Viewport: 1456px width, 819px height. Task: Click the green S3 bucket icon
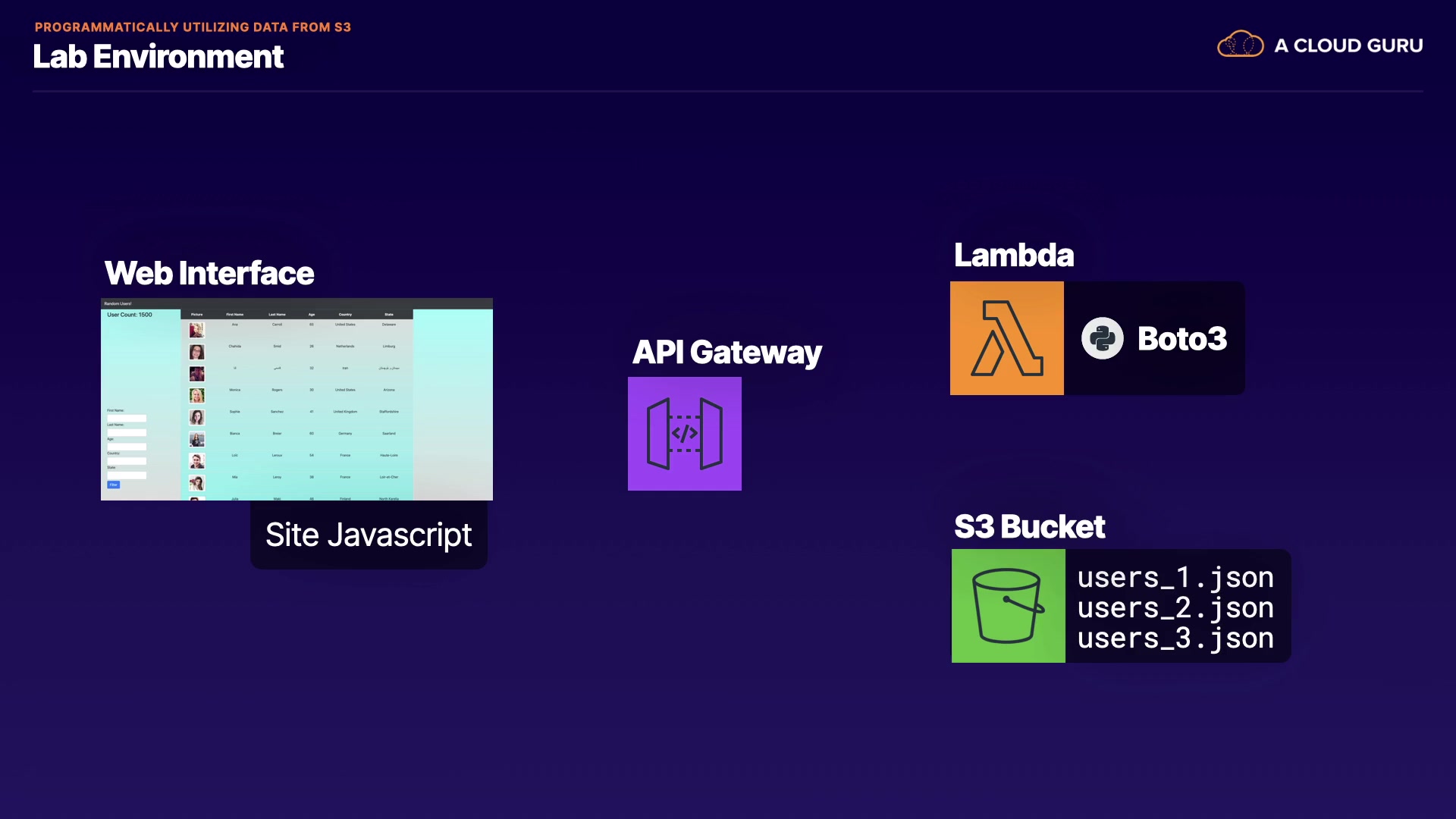coord(1008,606)
